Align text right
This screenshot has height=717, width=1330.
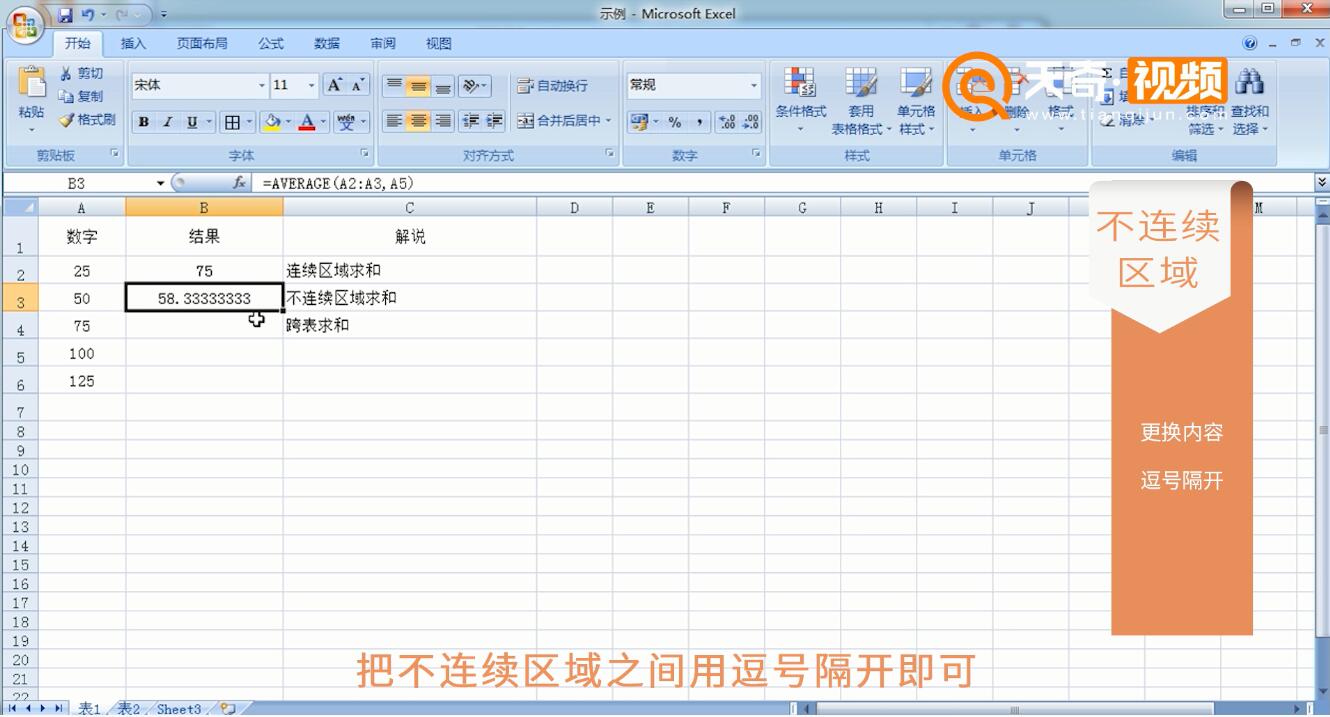tap(442, 121)
